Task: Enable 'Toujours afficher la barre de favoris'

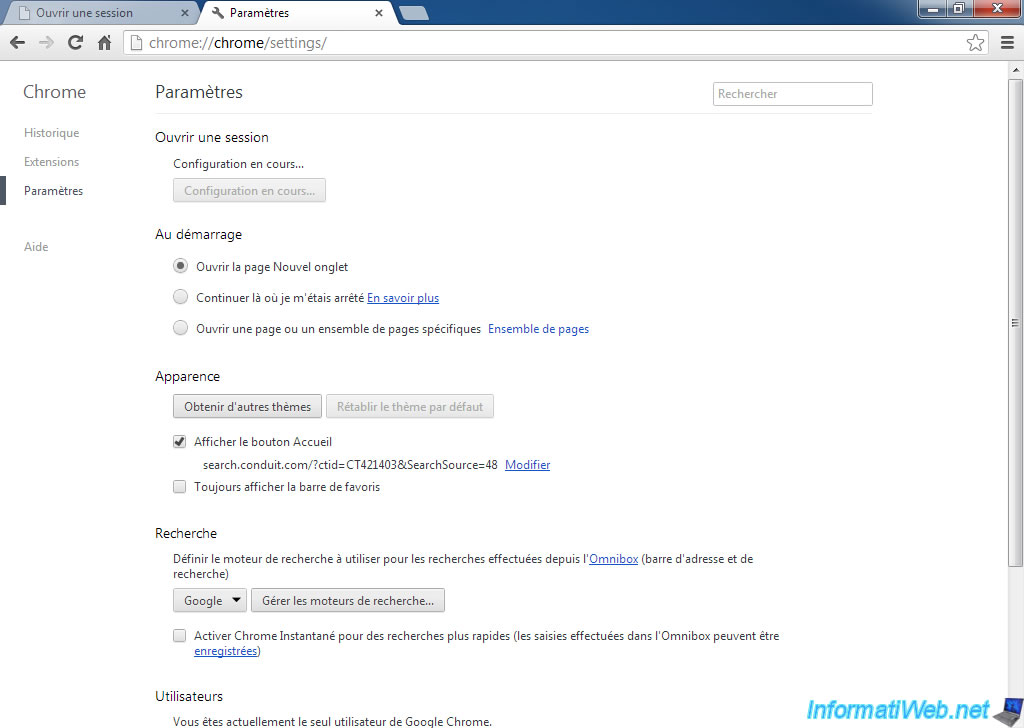Action: 180,487
